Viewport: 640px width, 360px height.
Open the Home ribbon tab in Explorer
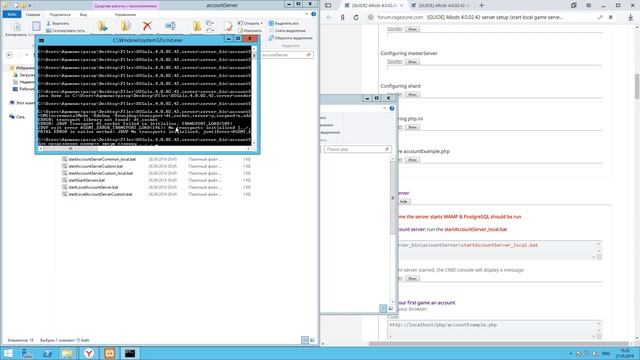pos(33,14)
